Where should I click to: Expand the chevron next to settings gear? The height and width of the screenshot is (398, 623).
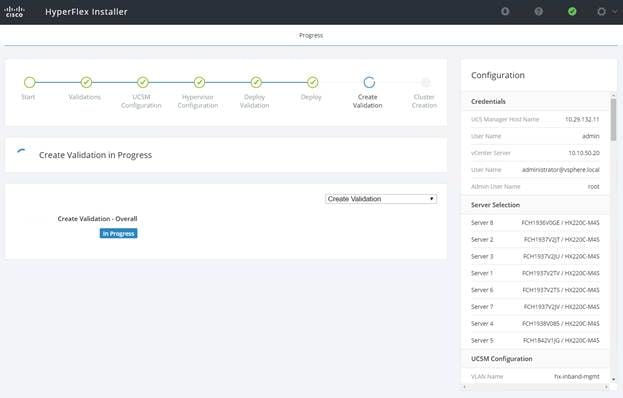pyautogui.click(x=615, y=12)
